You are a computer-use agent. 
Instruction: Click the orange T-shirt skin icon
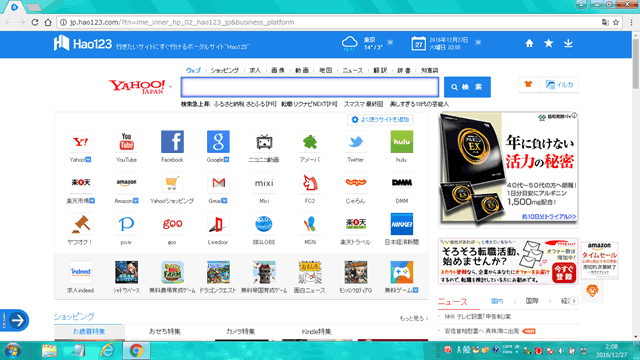[529, 84]
